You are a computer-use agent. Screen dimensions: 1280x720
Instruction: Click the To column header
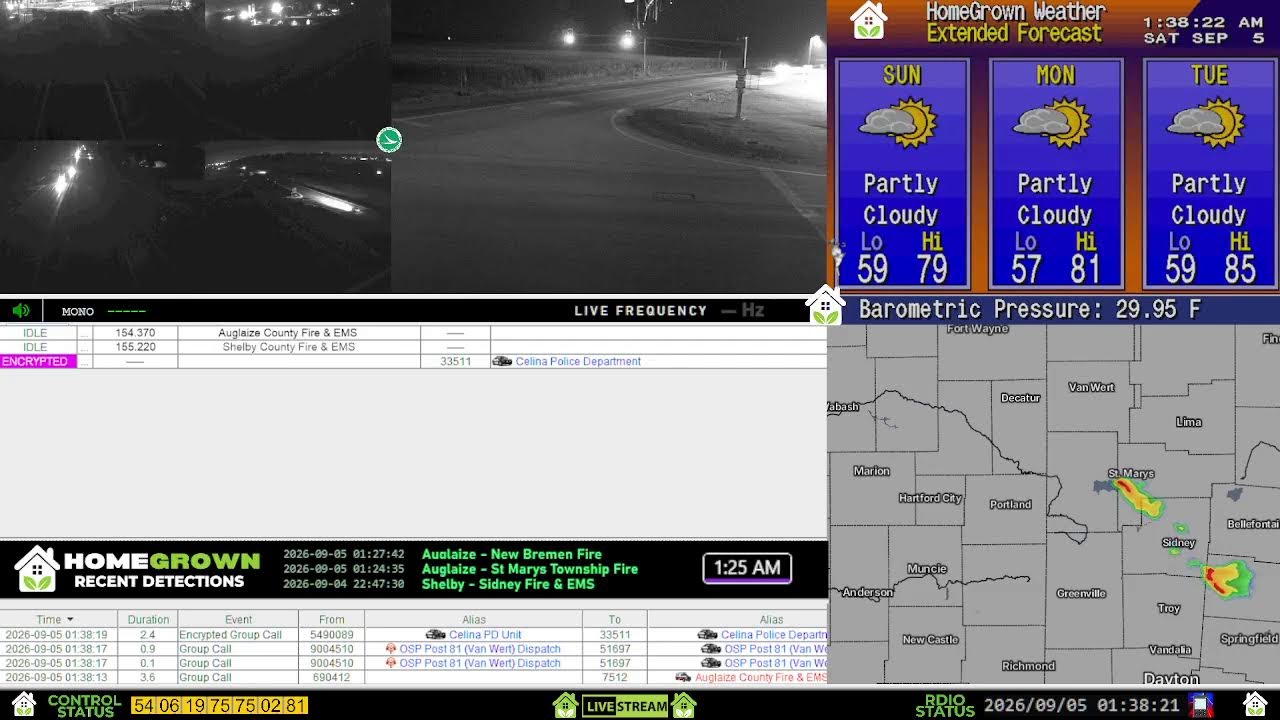(x=615, y=619)
